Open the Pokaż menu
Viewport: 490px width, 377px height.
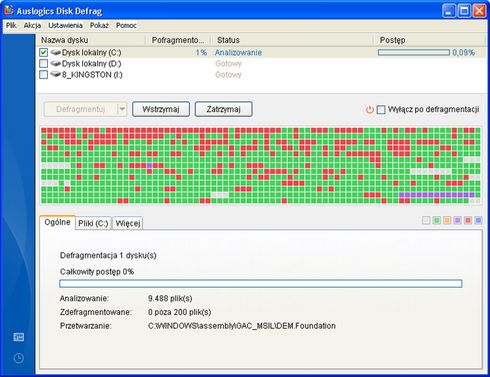[x=99, y=25]
